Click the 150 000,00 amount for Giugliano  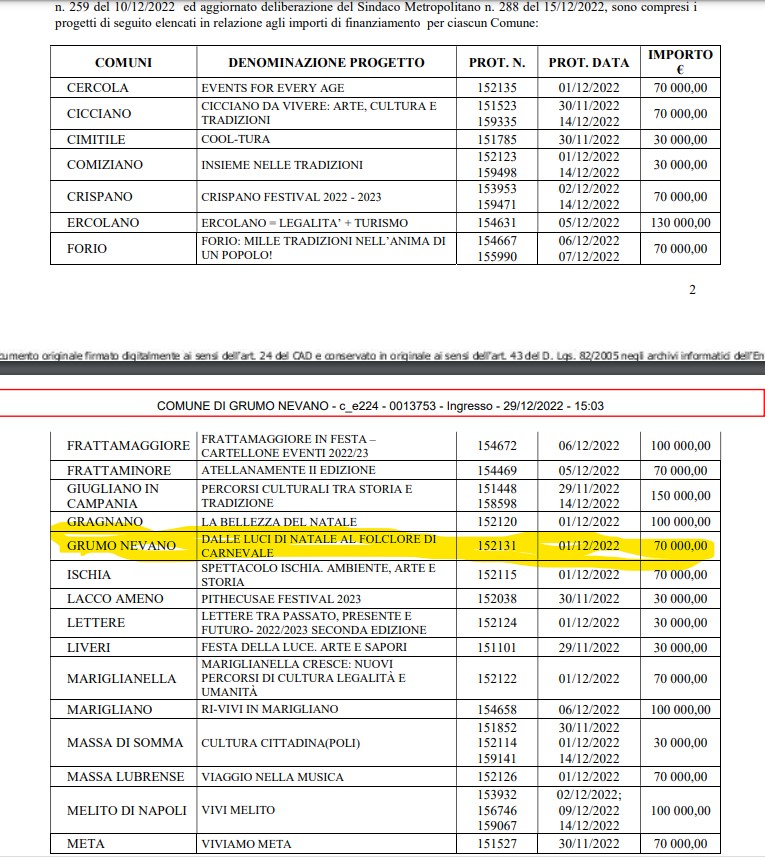click(680, 496)
